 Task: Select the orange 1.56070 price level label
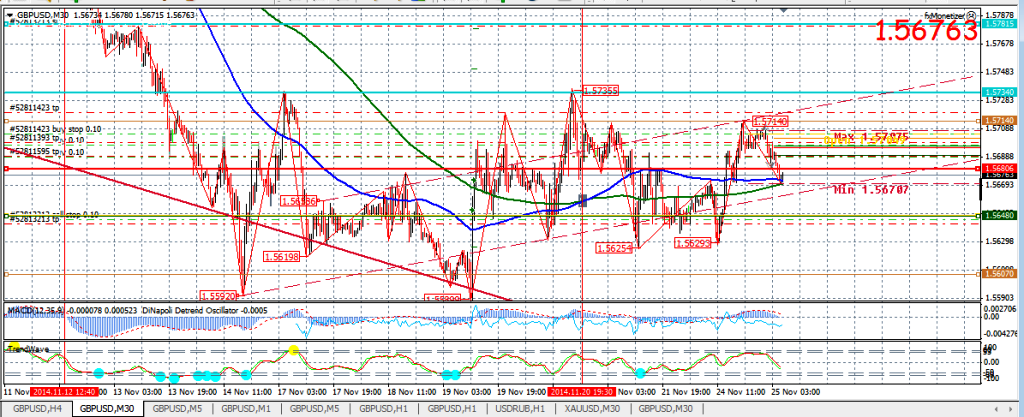(x=999, y=275)
